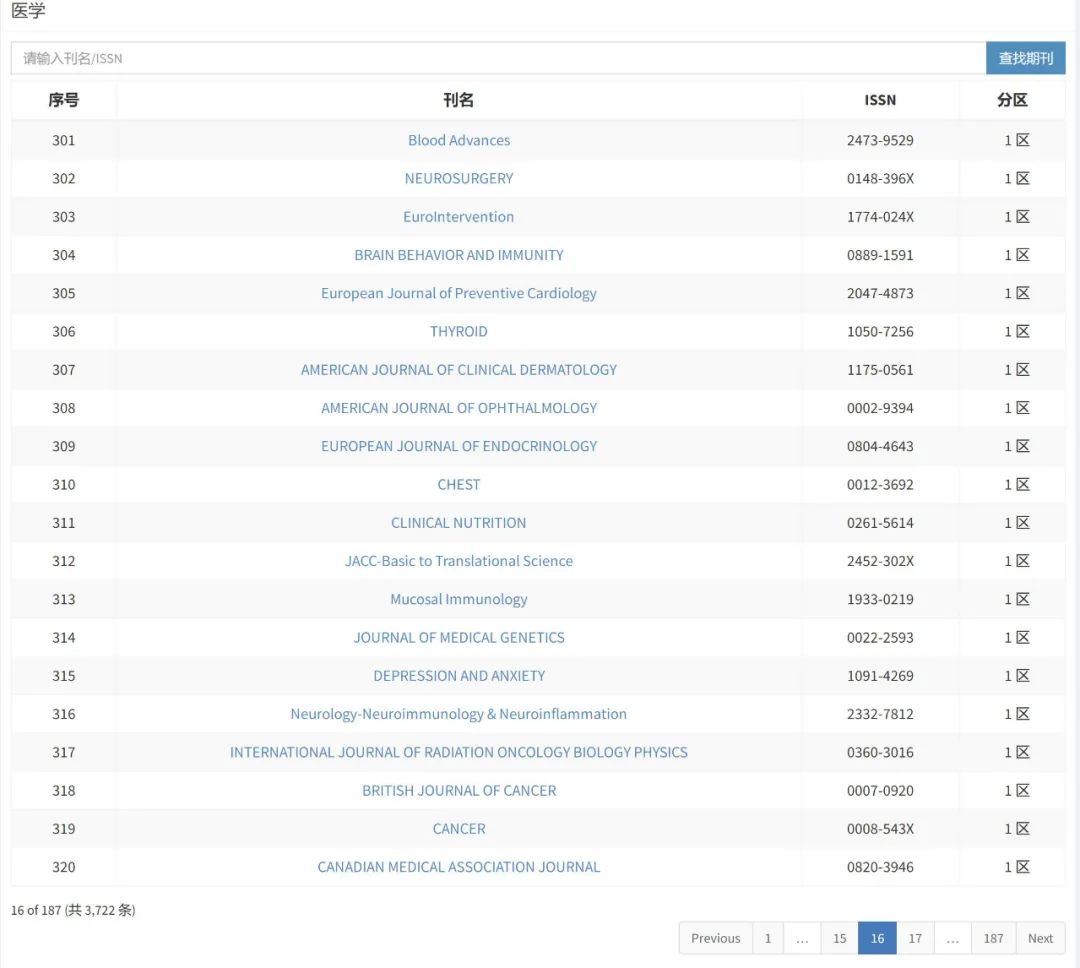Viewport: 1080px width, 968px height.
Task: Open CANADIAN MEDICAL ASSOCIATION JOURNAL link
Action: [459, 867]
